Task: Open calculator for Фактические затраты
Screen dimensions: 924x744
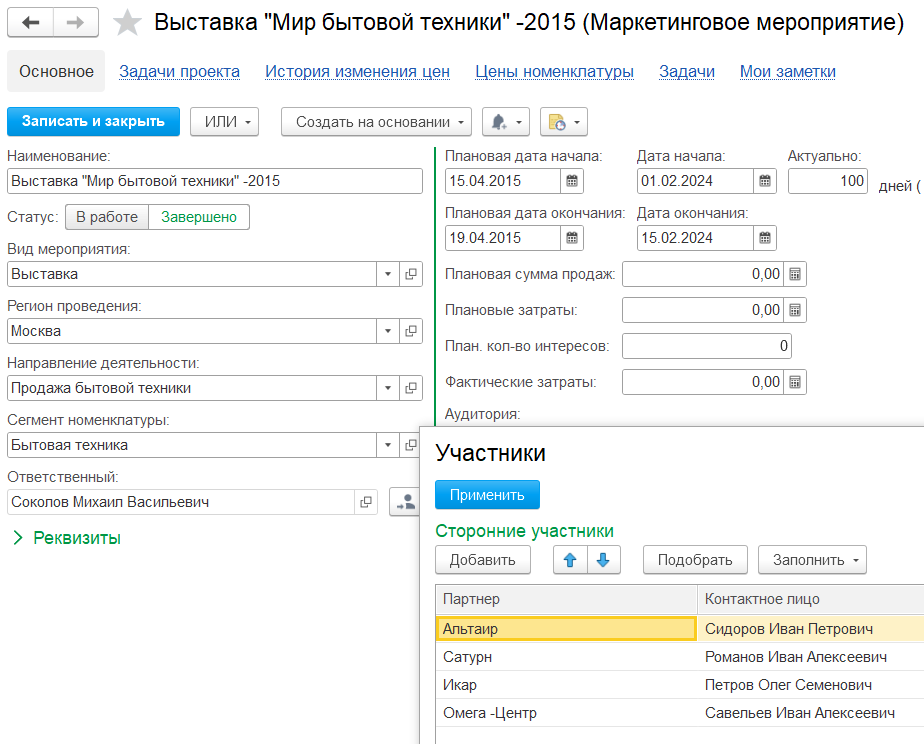Action: tap(795, 382)
